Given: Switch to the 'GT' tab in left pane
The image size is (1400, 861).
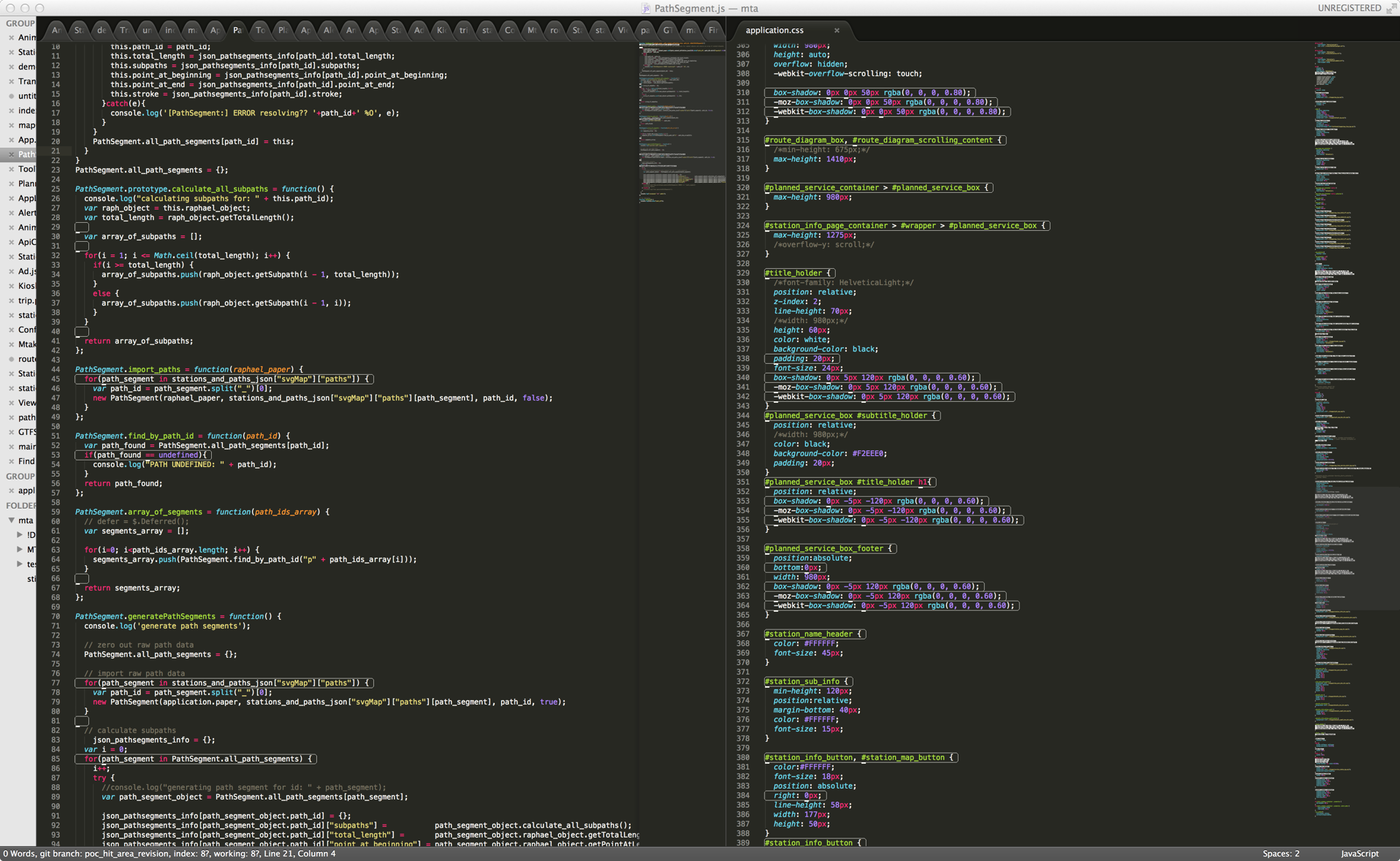Looking at the screenshot, I should click(x=668, y=31).
